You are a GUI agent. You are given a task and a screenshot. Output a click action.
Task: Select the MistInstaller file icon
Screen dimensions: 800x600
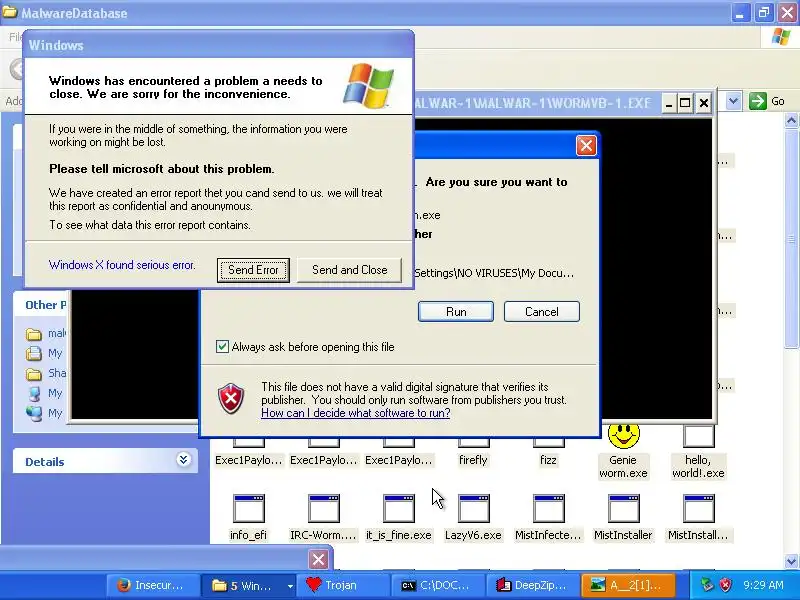623,509
